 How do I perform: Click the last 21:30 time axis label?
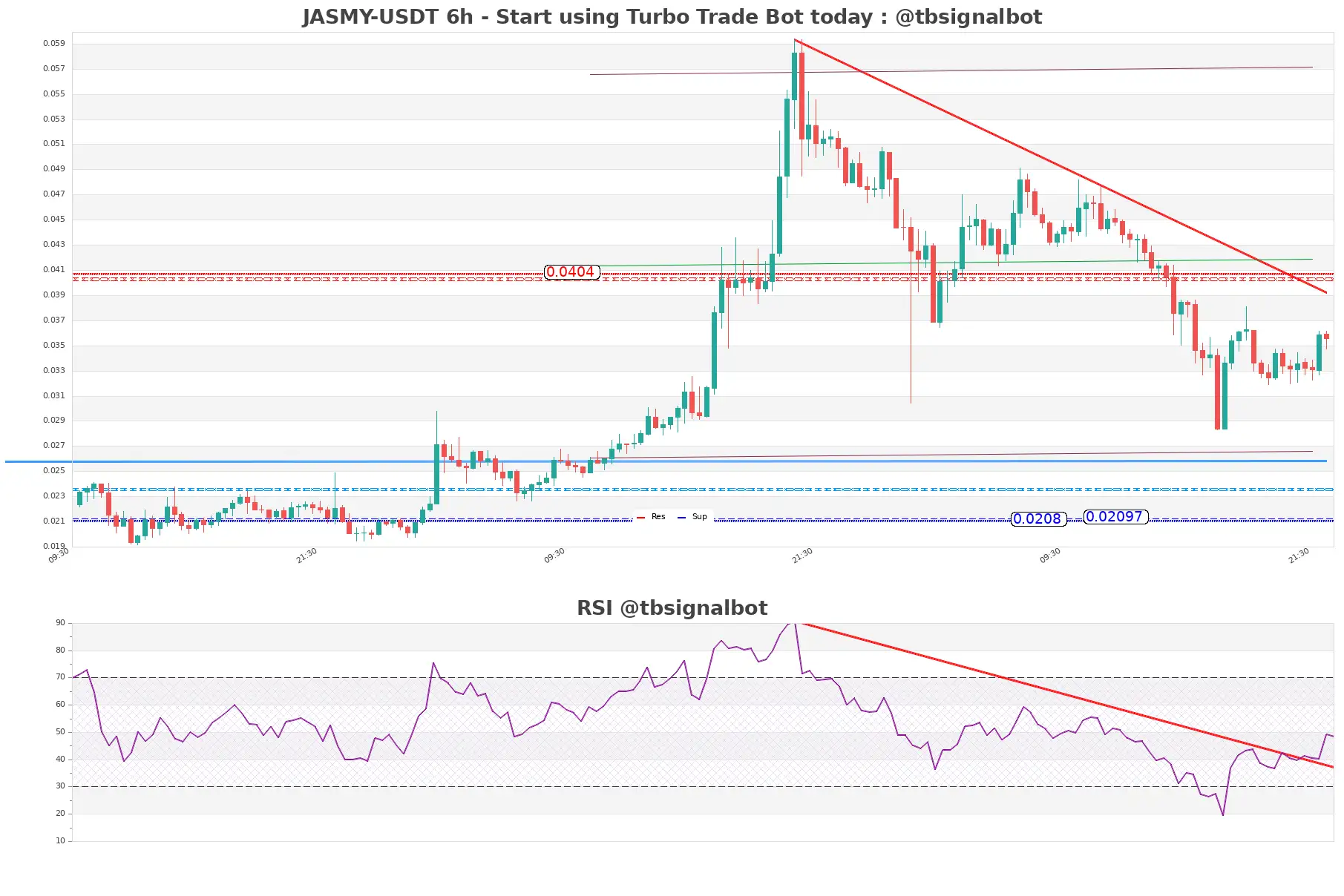1299,556
